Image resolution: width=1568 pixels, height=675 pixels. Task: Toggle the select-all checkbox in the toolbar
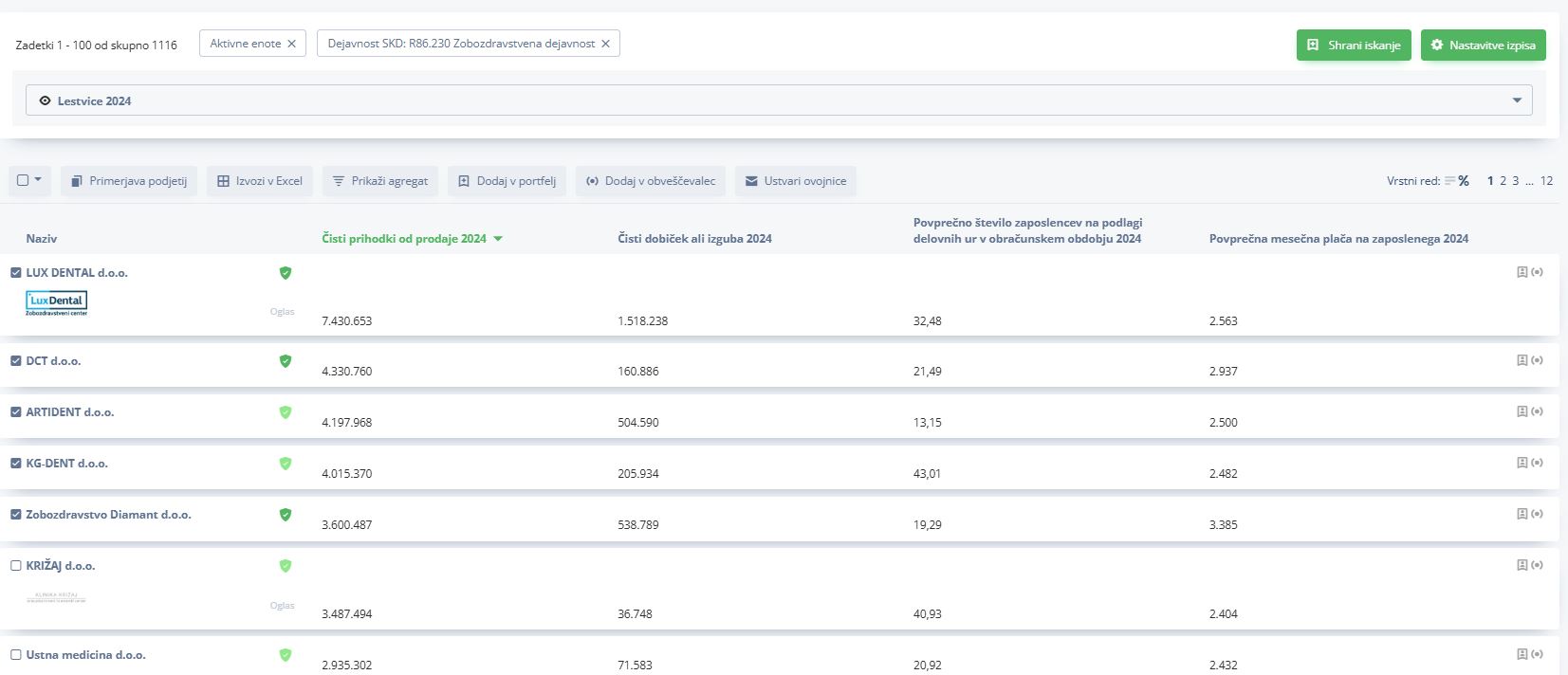pos(23,180)
